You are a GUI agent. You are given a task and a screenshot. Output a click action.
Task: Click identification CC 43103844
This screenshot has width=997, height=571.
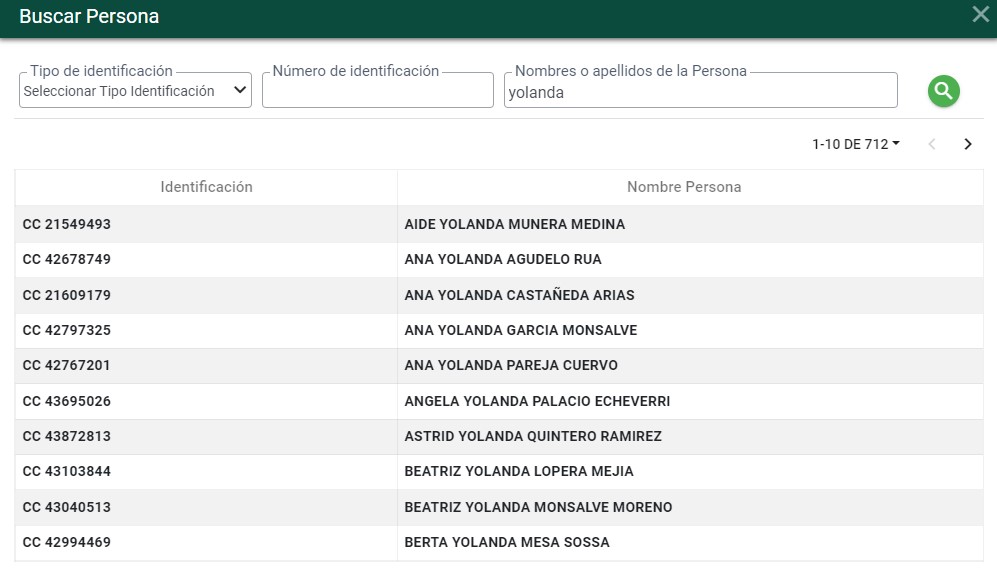click(67, 471)
